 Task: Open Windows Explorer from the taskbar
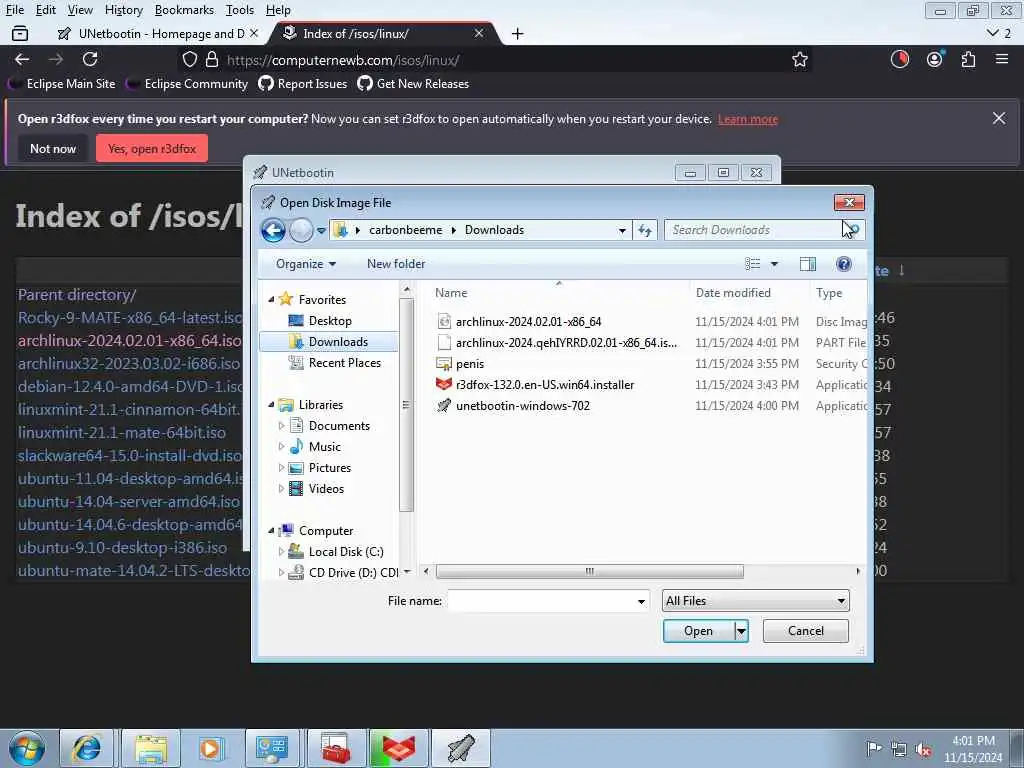(x=150, y=748)
